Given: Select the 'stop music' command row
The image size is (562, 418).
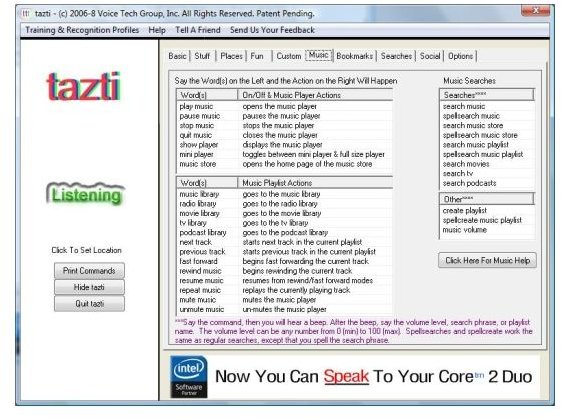Looking at the screenshot, I should tap(285, 126).
